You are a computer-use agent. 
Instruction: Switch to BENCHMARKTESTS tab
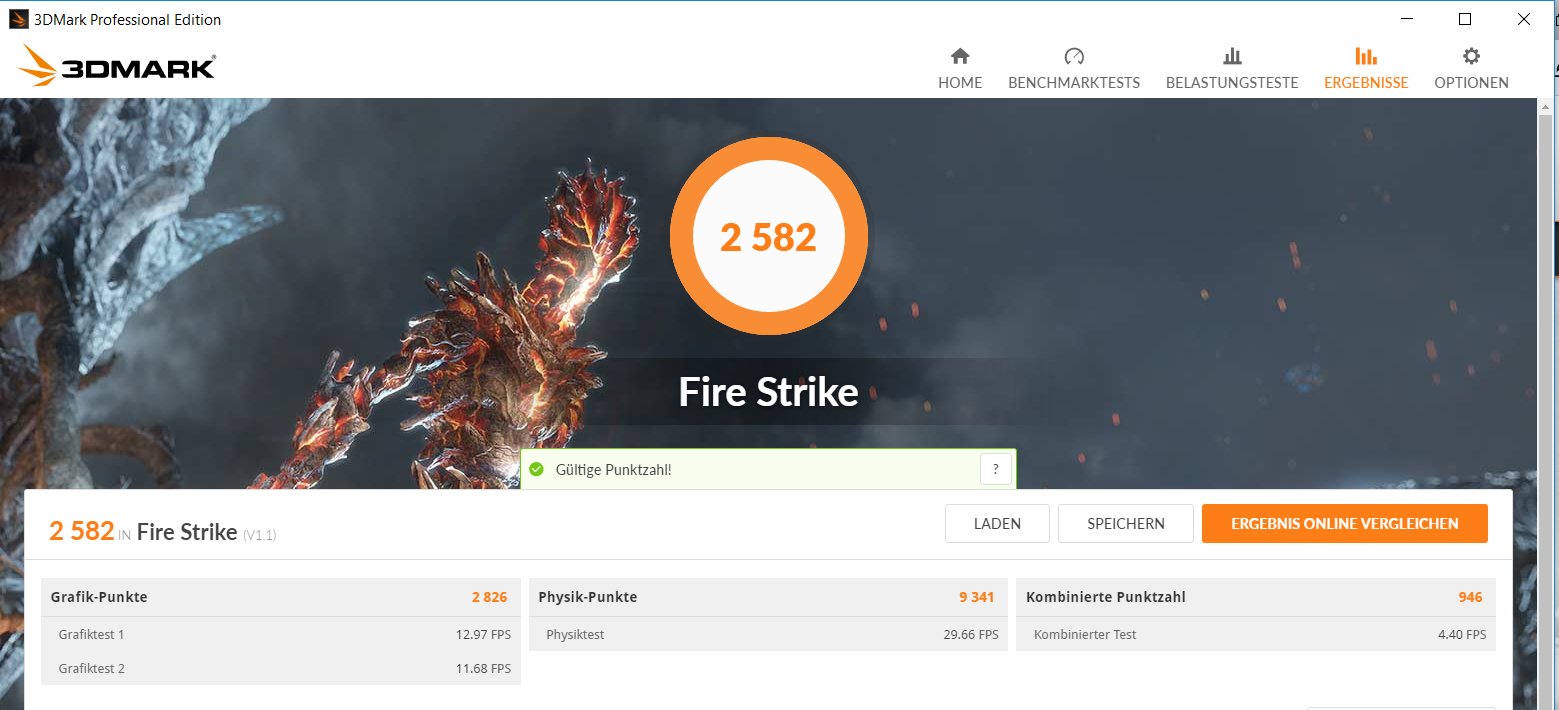click(1074, 69)
